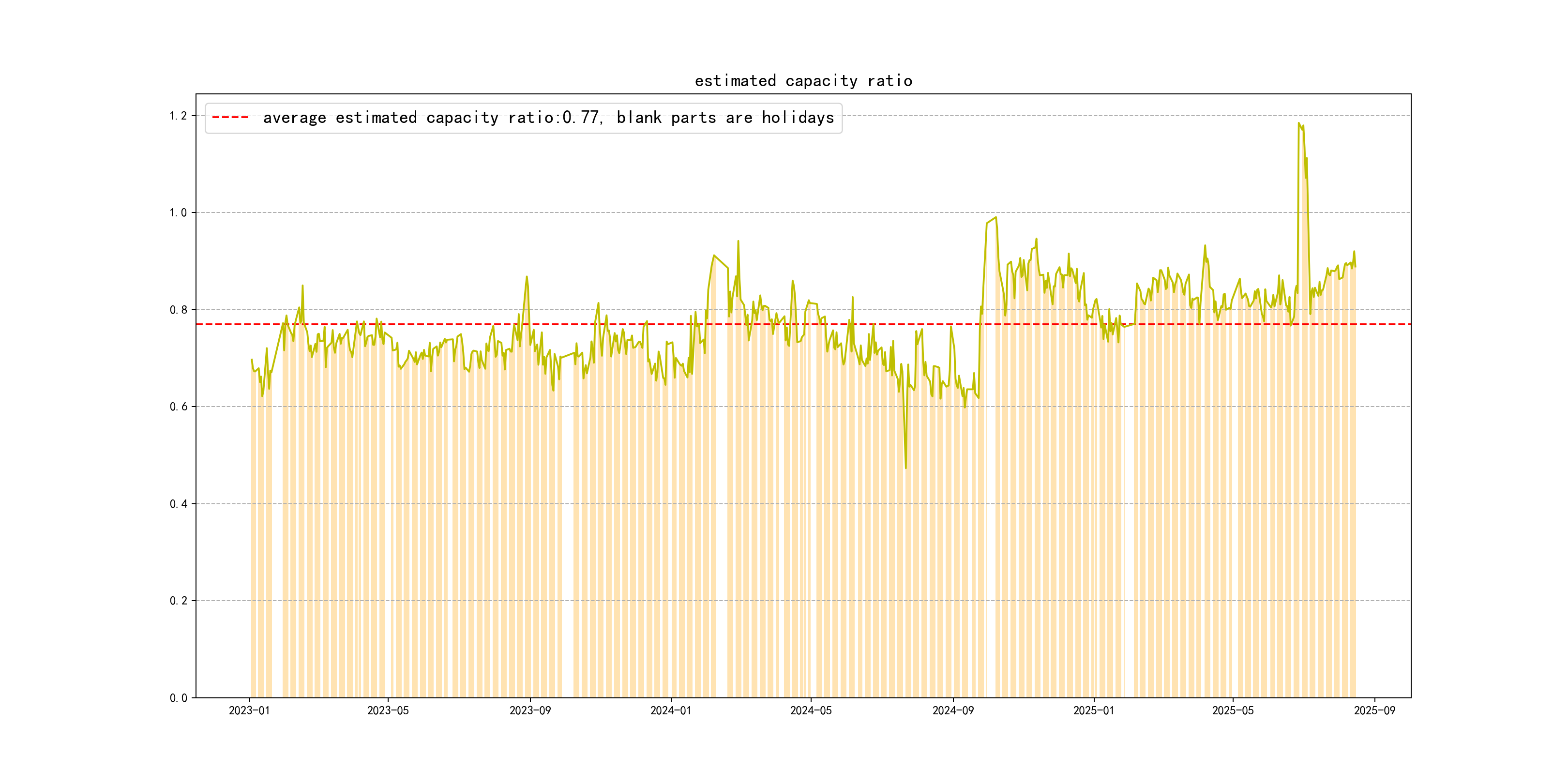The height and width of the screenshot is (784, 1568).
Task: Click the 2023-09 x-axis label
Action: pos(529,710)
